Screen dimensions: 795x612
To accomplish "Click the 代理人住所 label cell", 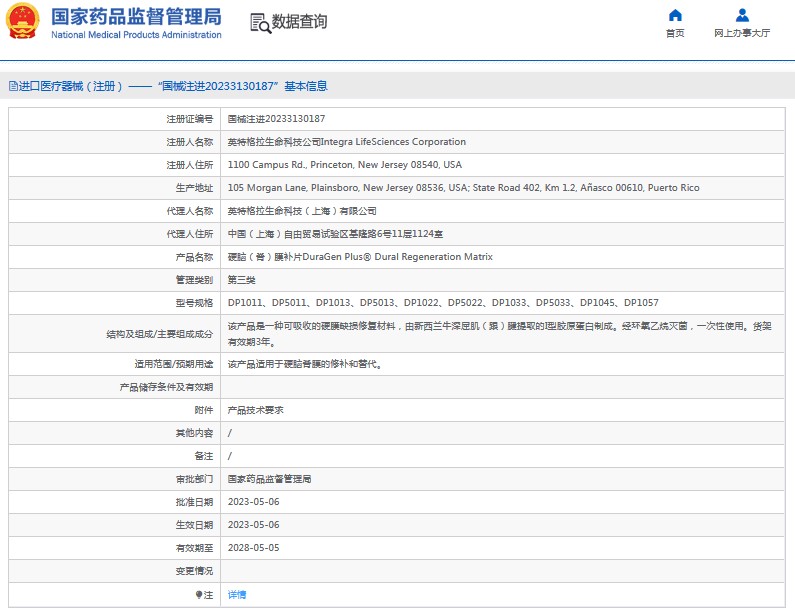I will [115, 234].
